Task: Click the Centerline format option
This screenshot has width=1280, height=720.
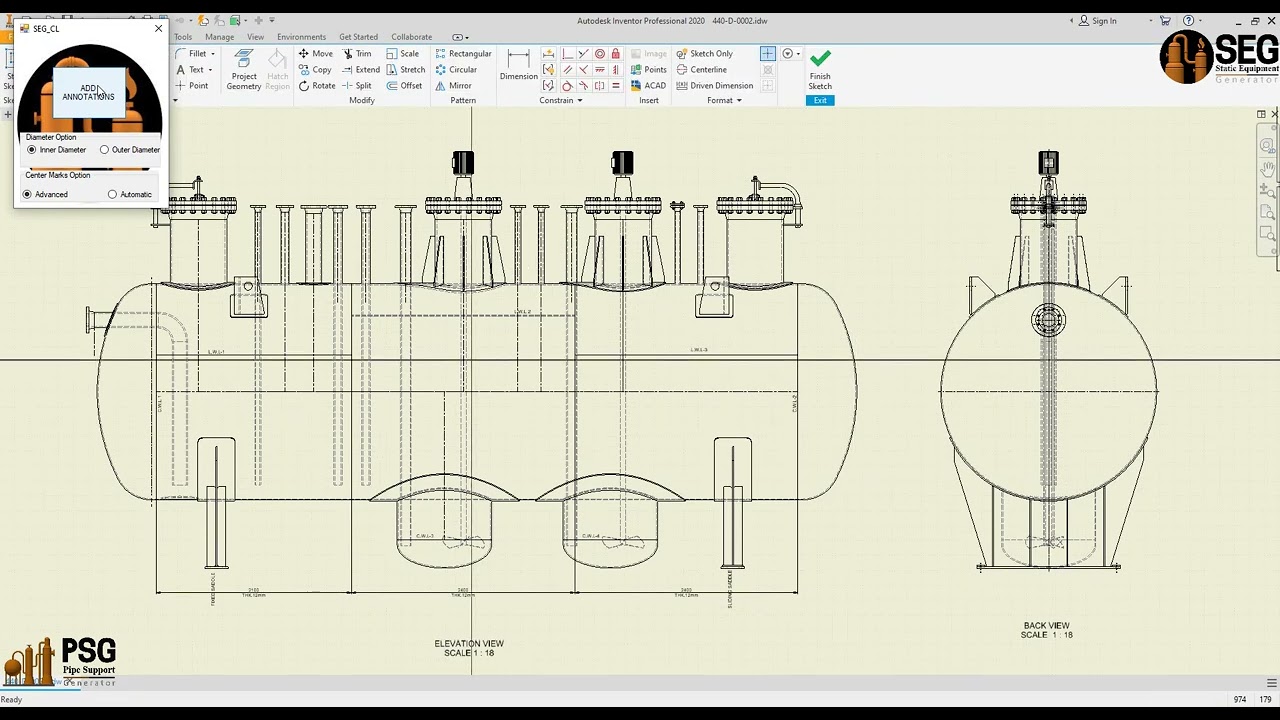Action: click(x=700, y=70)
